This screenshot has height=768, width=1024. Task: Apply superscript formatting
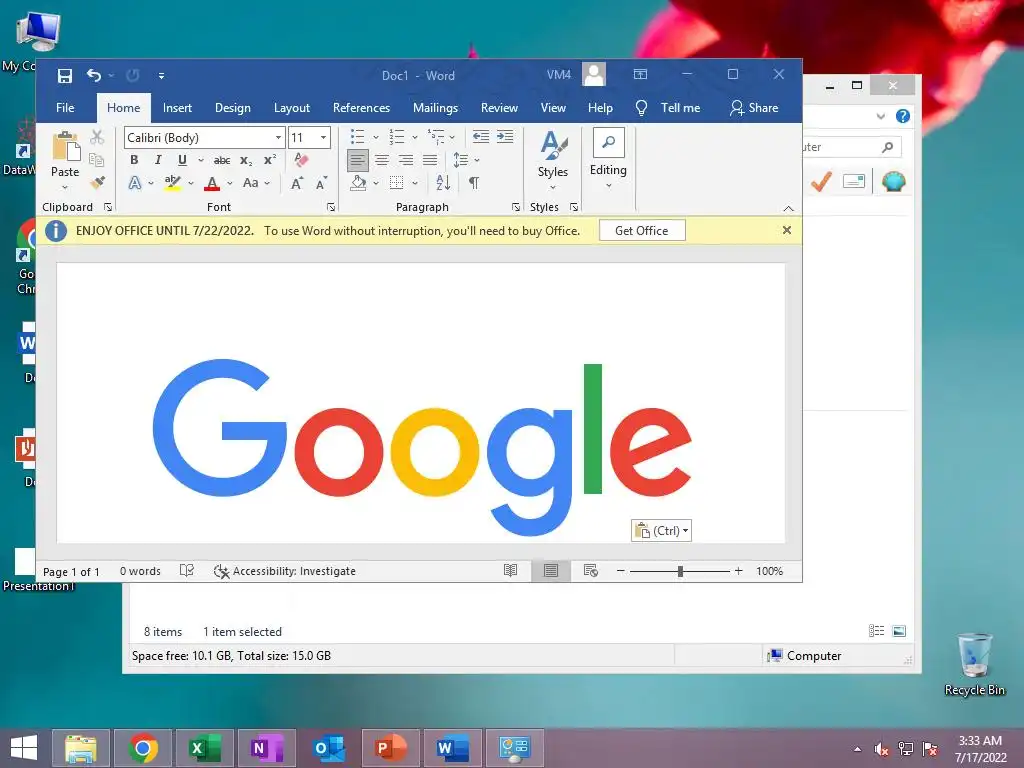click(x=270, y=160)
